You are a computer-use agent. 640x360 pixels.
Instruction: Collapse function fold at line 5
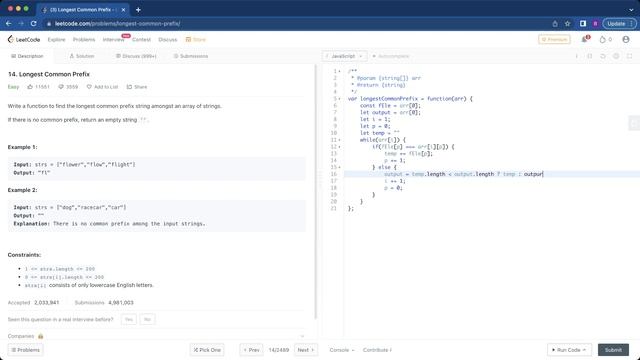click(x=340, y=99)
